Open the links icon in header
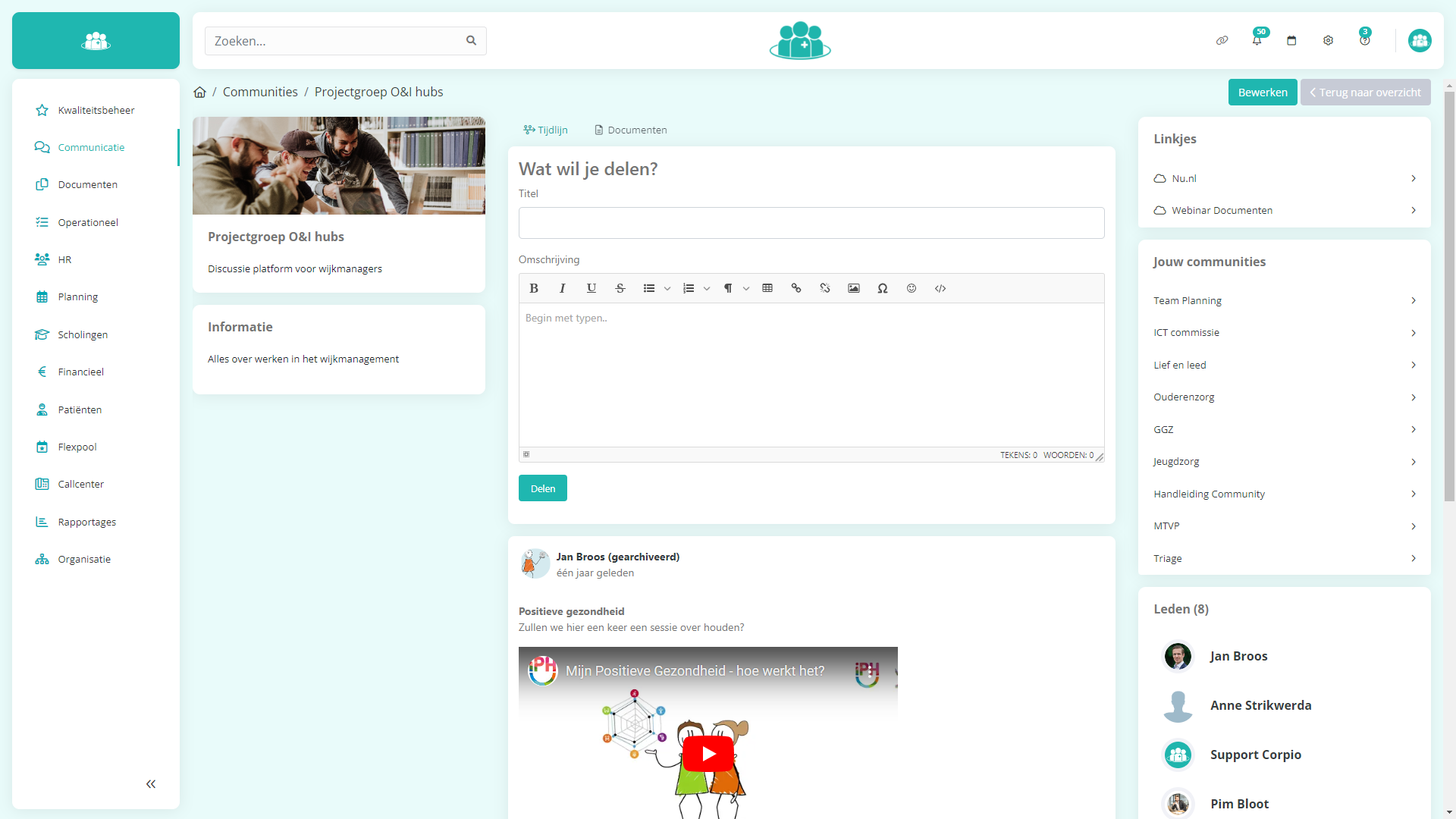Screen dimensions: 1456x819 pos(1222,40)
